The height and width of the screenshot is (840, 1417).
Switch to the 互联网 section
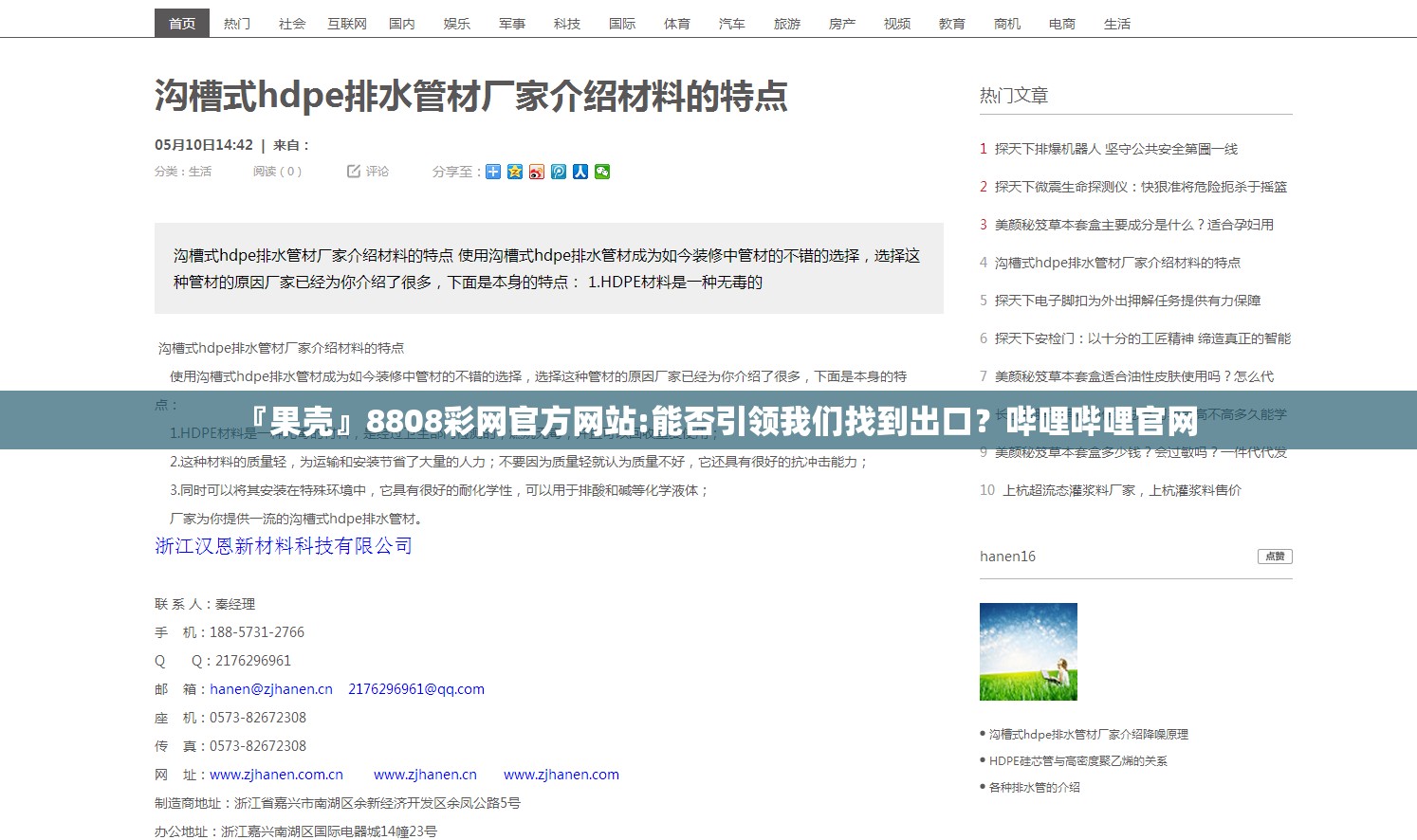[347, 23]
